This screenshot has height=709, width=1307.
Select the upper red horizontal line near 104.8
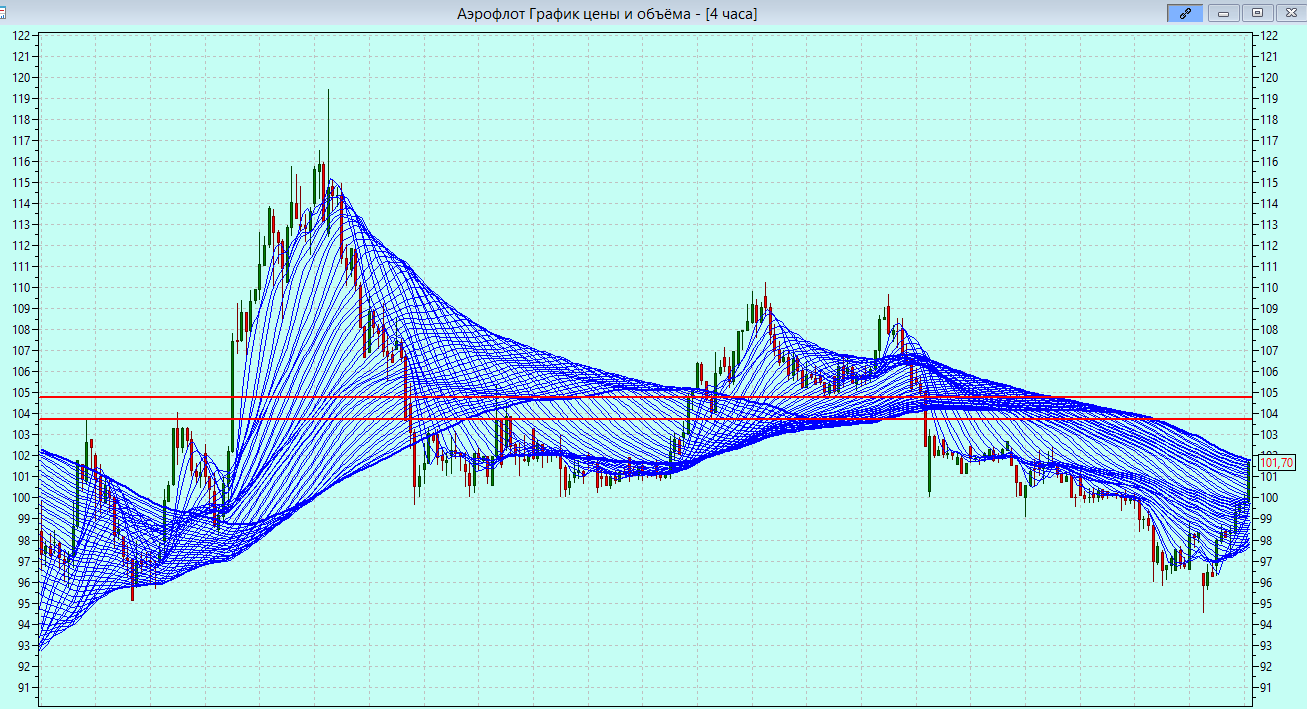[645, 397]
